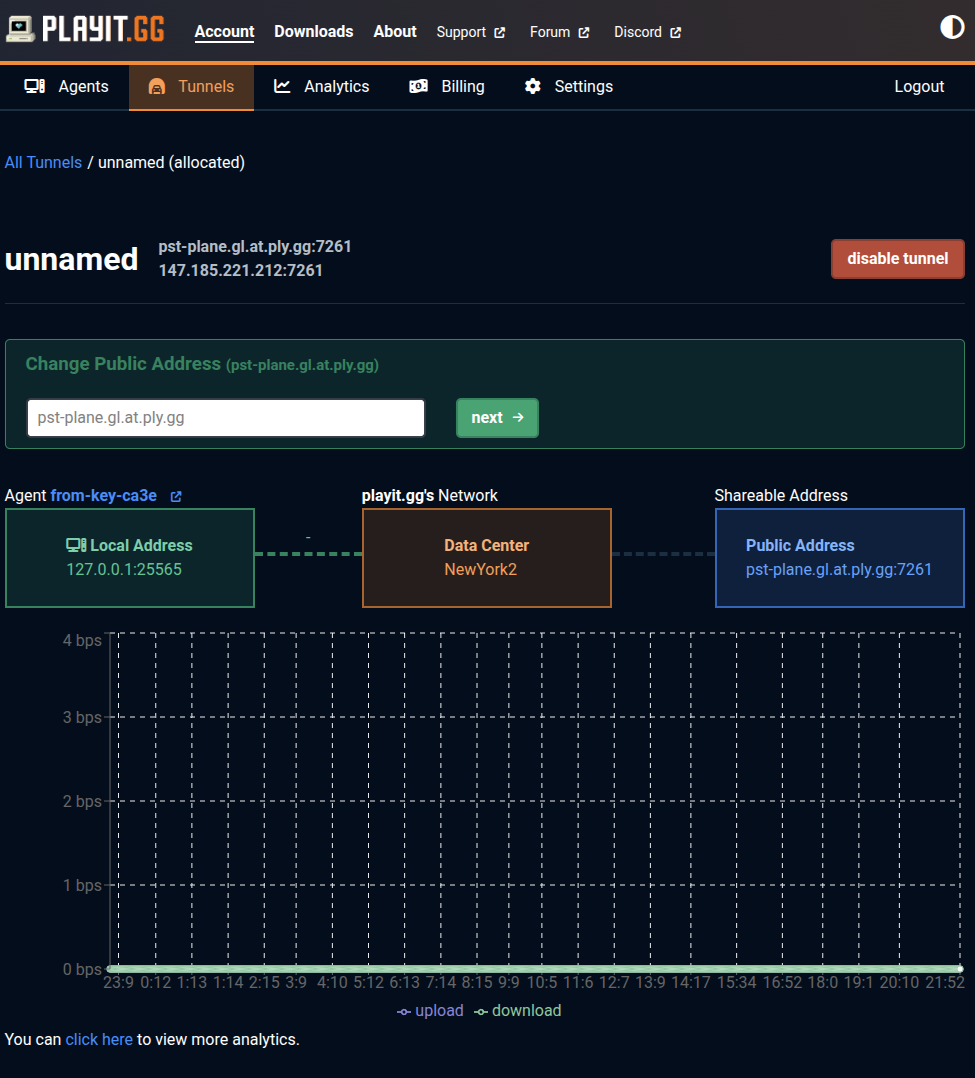Open the Downloads menu item
This screenshot has height=1078, width=975.
click(313, 31)
